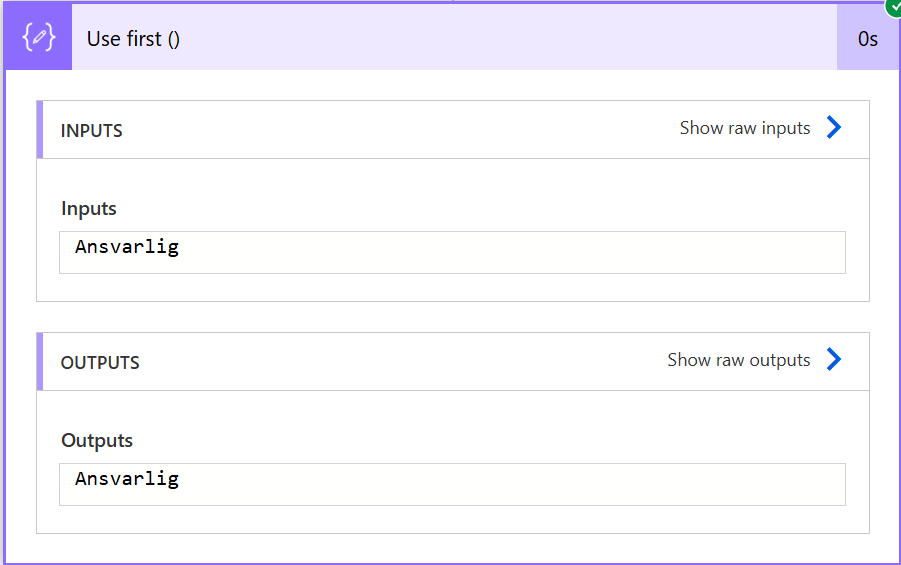Click the empty area of the action header bar
The width and height of the screenshot is (901, 565).
500,39
